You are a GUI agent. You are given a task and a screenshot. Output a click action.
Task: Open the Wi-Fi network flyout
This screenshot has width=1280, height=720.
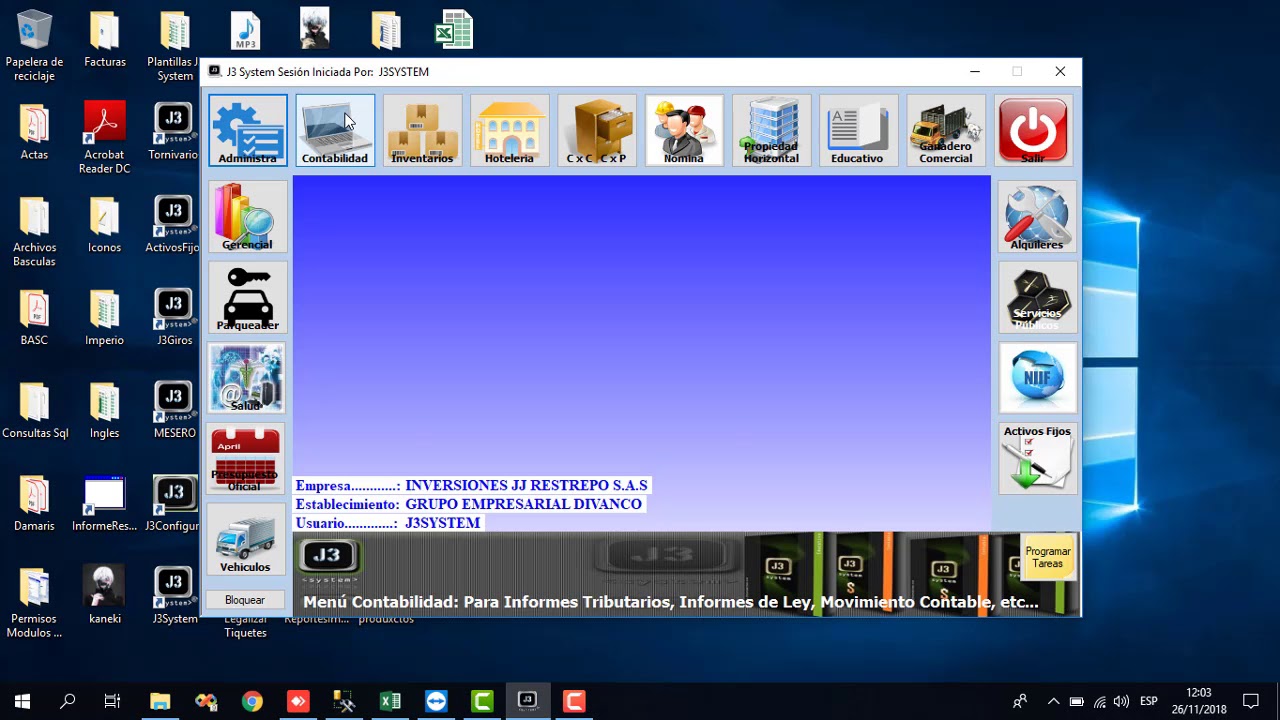(x=1100, y=701)
